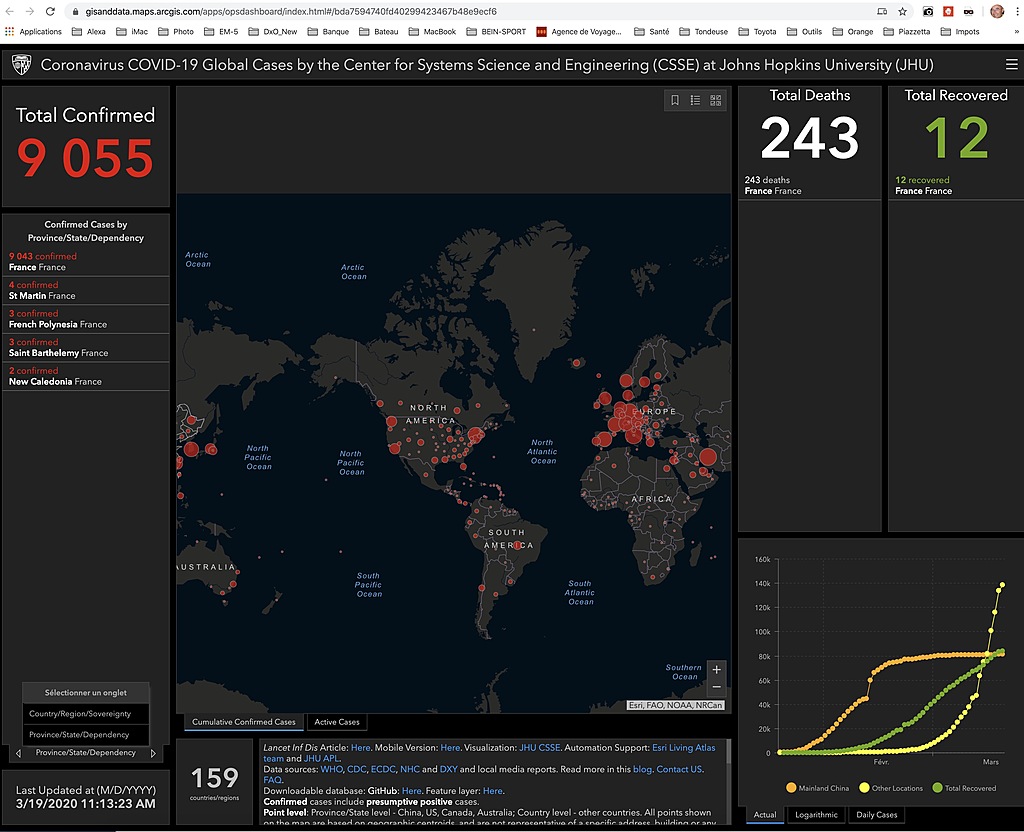Click the camera extension icon
The image size is (1024, 832).
click(x=928, y=11)
